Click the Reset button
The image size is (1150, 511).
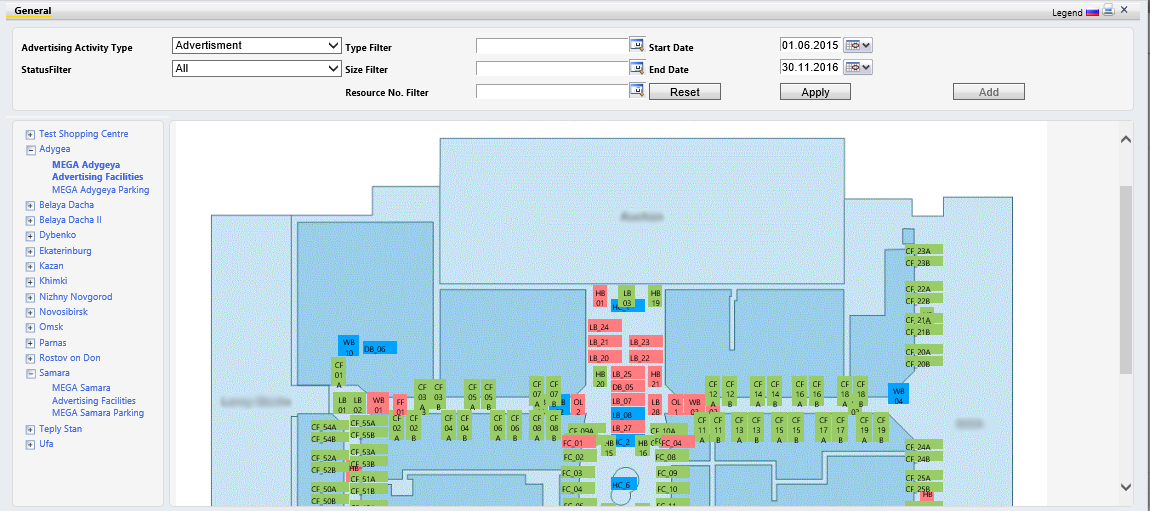click(x=684, y=92)
